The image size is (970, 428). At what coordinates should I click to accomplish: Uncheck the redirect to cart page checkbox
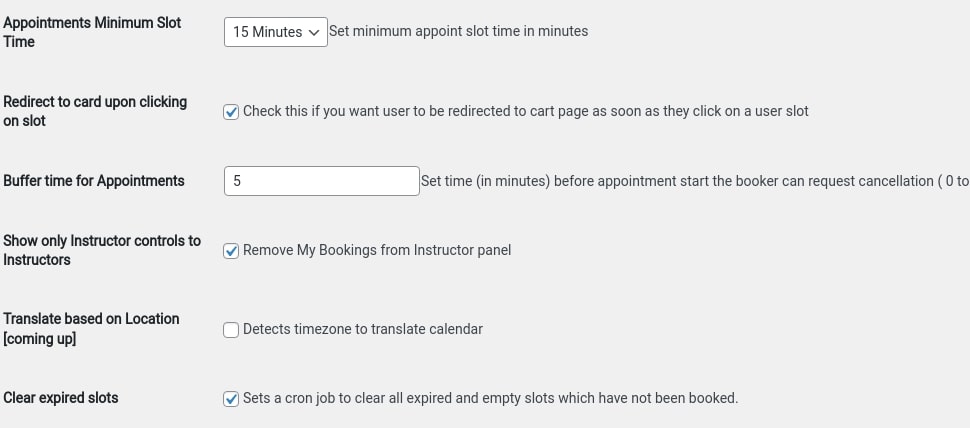click(231, 112)
